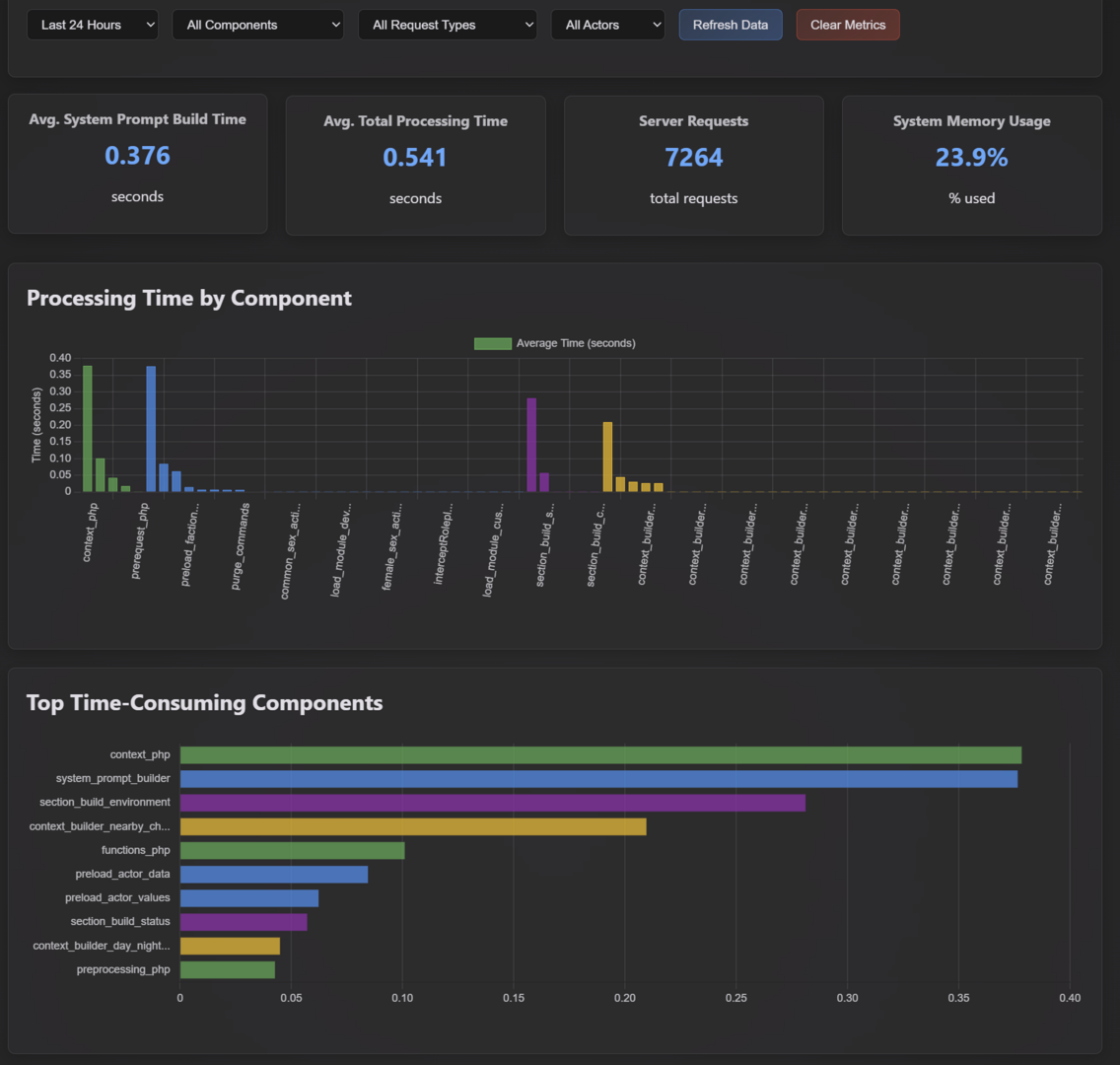The height and width of the screenshot is (1065, 1120).
Task: Click the yellow context_builder_day_night... horizontal bar
Action: tap(230, 947)
